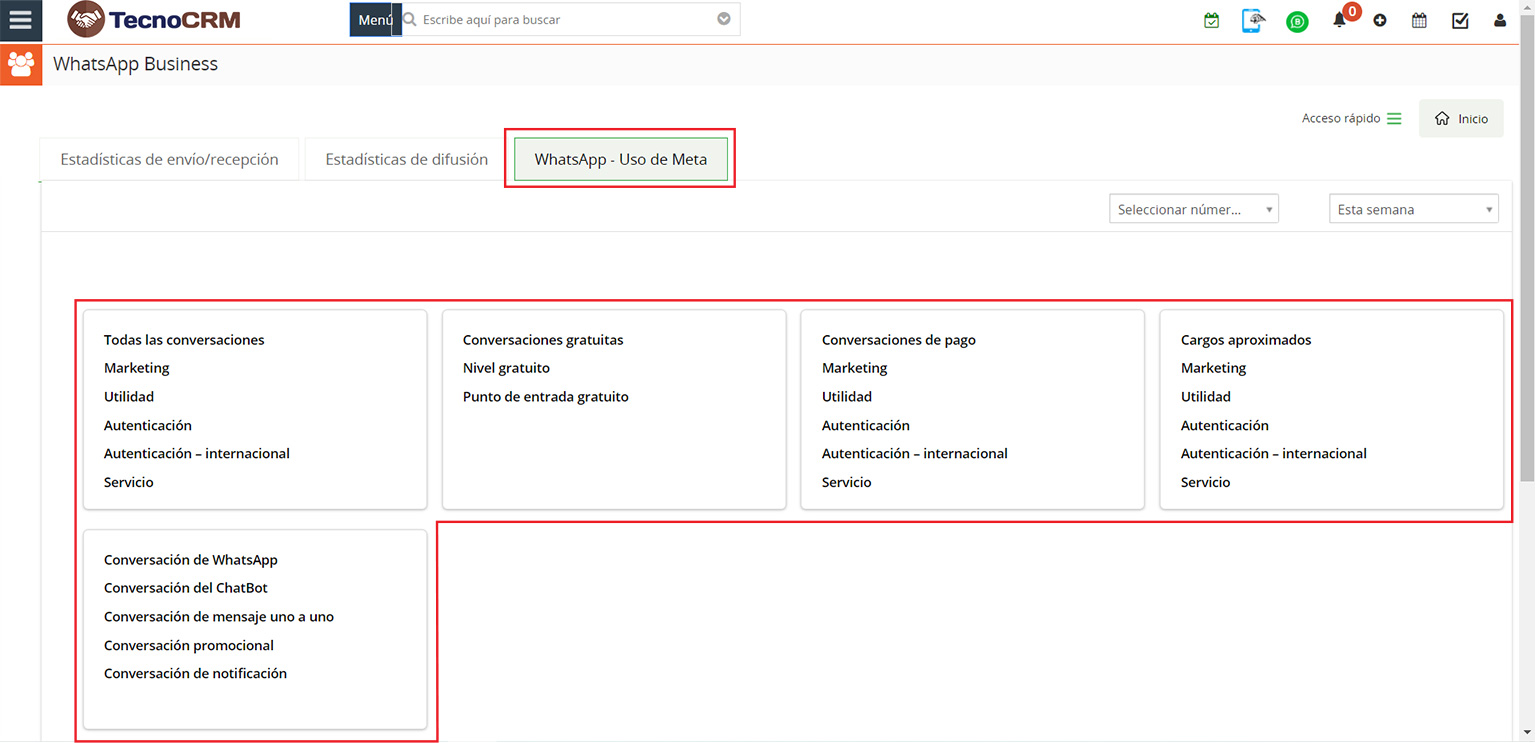Open the Acceso rápido menu
The height and width of the screenshot is (743, 1535).
click(x=1351, y=118)
